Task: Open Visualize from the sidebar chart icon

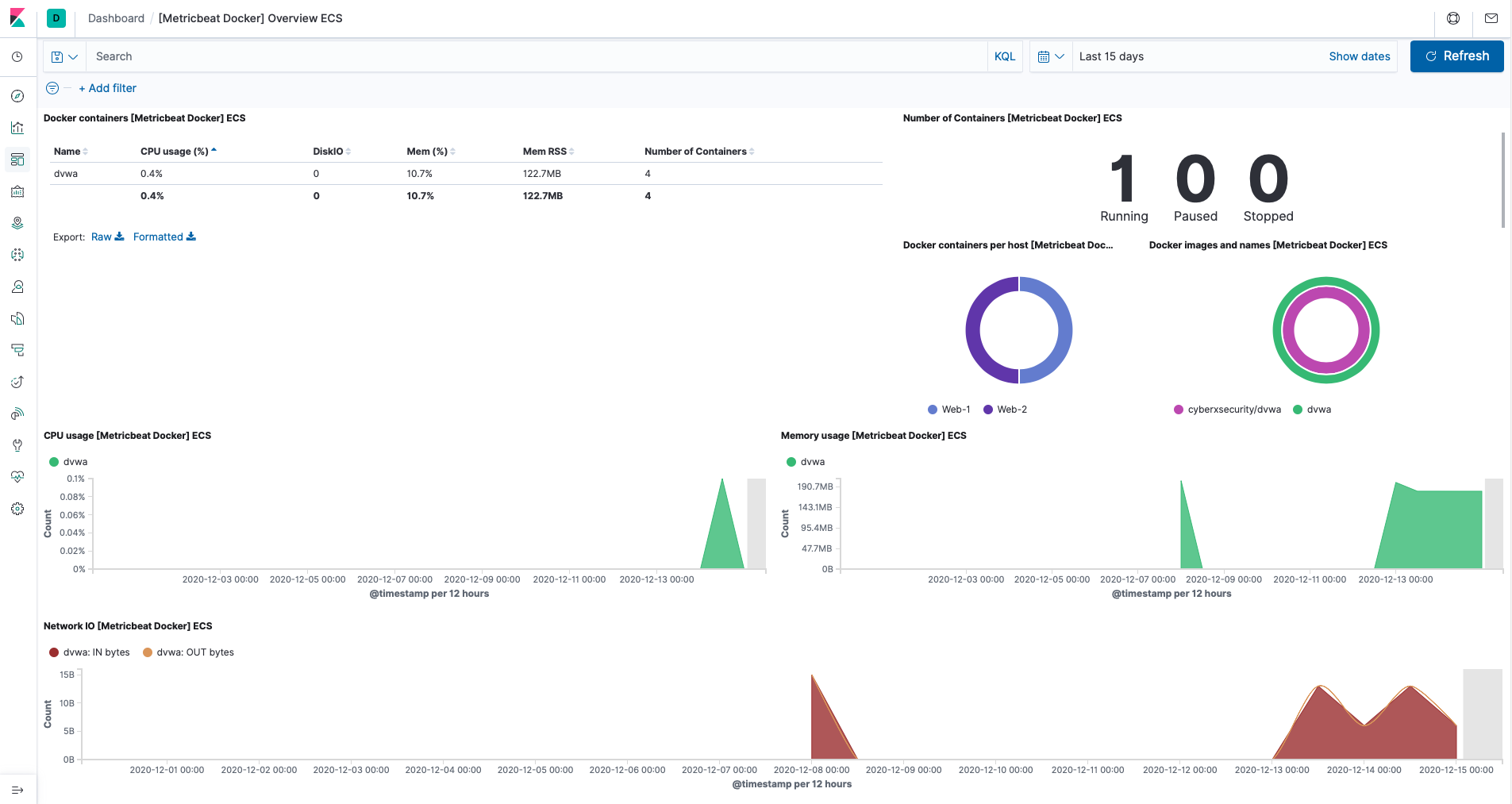Action: coord(17,128)
